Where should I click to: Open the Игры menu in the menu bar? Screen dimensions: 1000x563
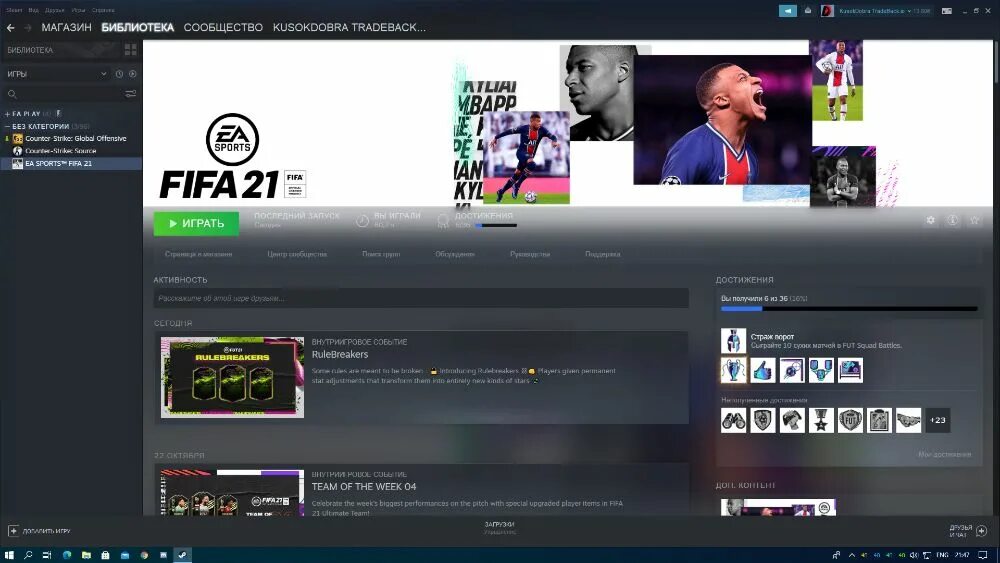[x=78, y=10]
